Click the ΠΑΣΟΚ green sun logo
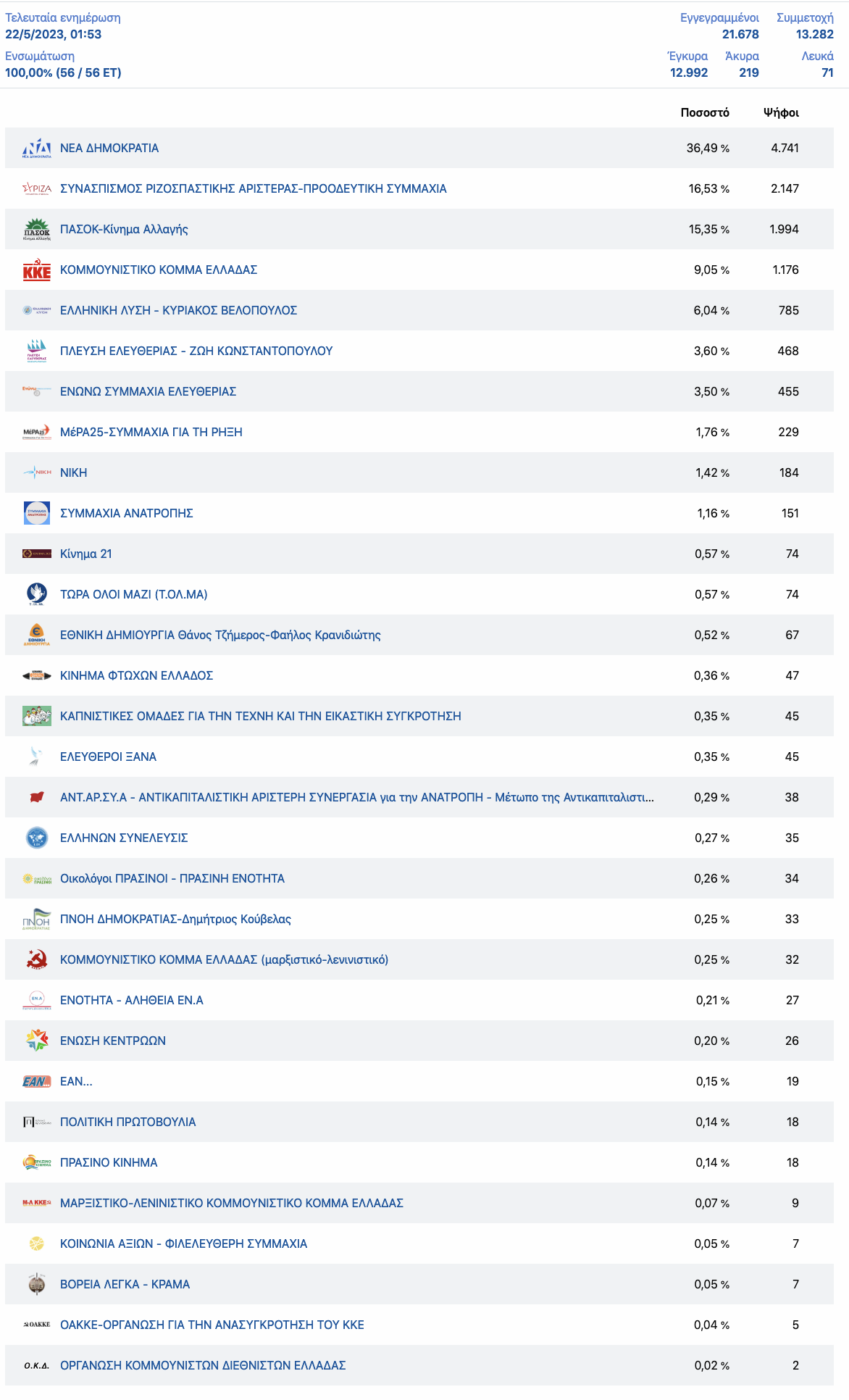 36,229
